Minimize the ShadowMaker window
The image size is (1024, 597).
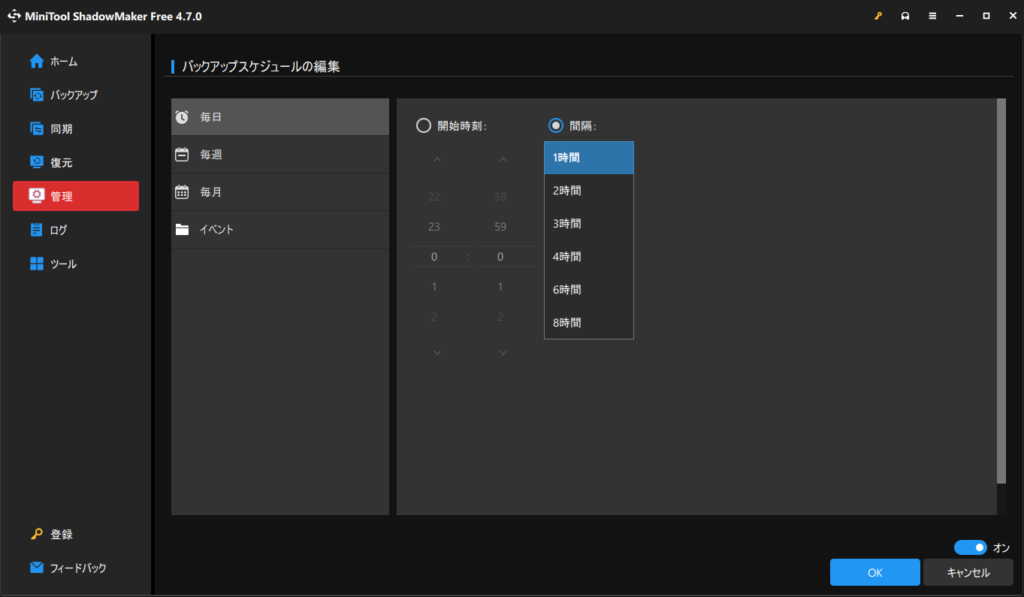tap(959, 16)
